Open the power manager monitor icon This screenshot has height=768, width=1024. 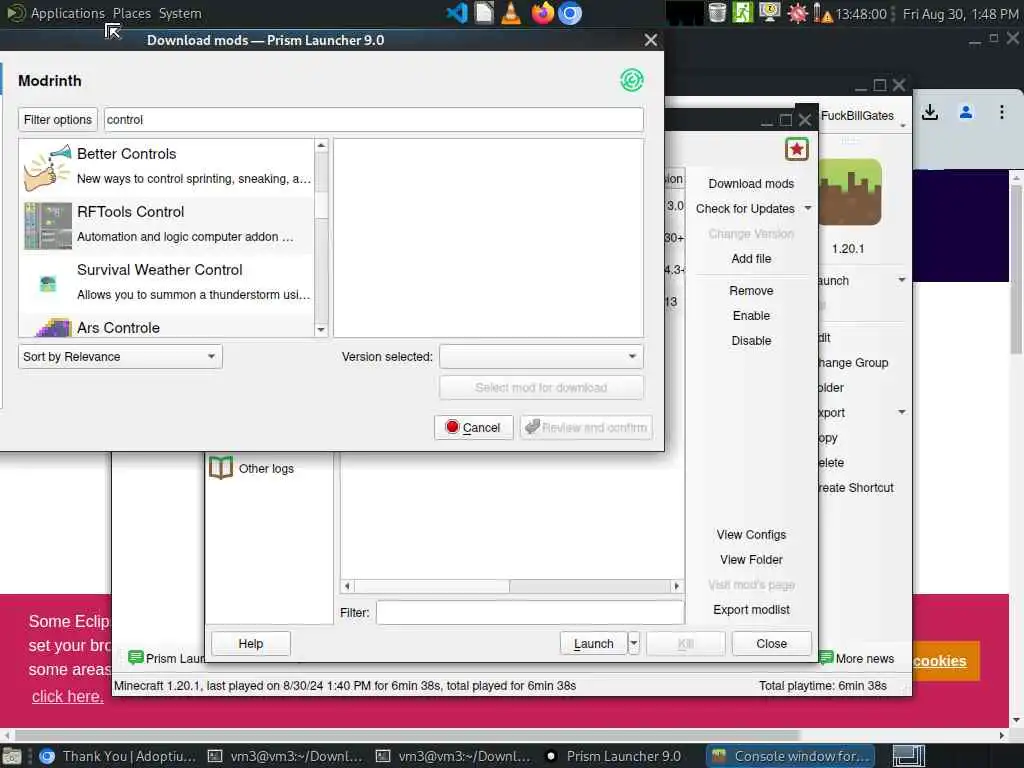point(769,13)
